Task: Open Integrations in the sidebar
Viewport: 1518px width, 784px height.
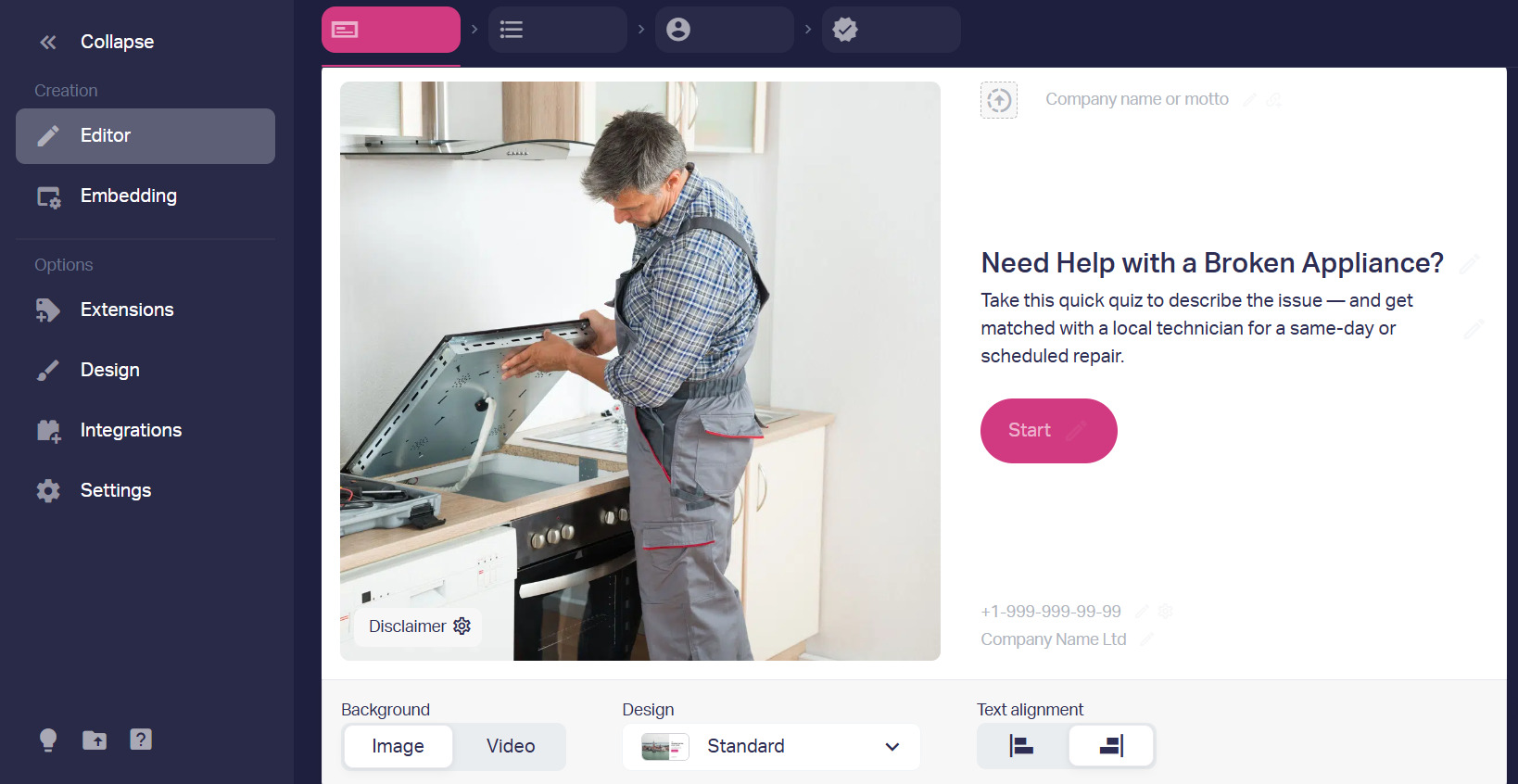Action: pos(145,431)
